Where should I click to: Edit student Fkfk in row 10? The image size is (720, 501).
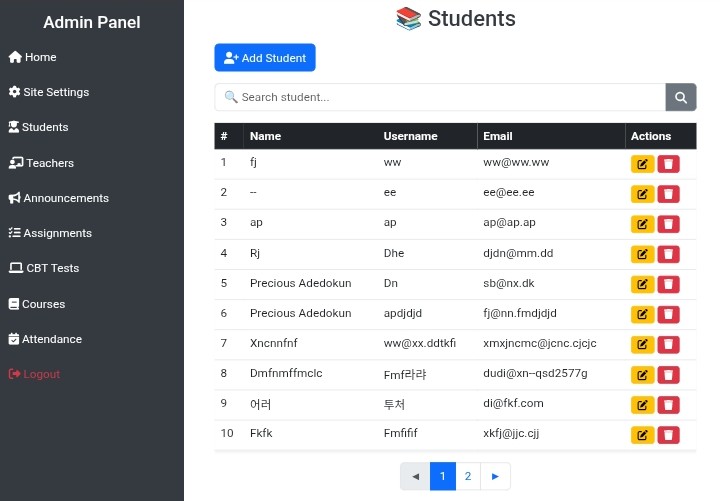point(642,434)
